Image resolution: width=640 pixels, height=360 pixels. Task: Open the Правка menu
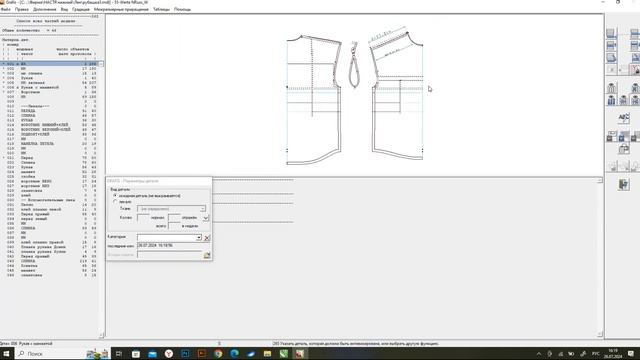[x=22, y=9]
